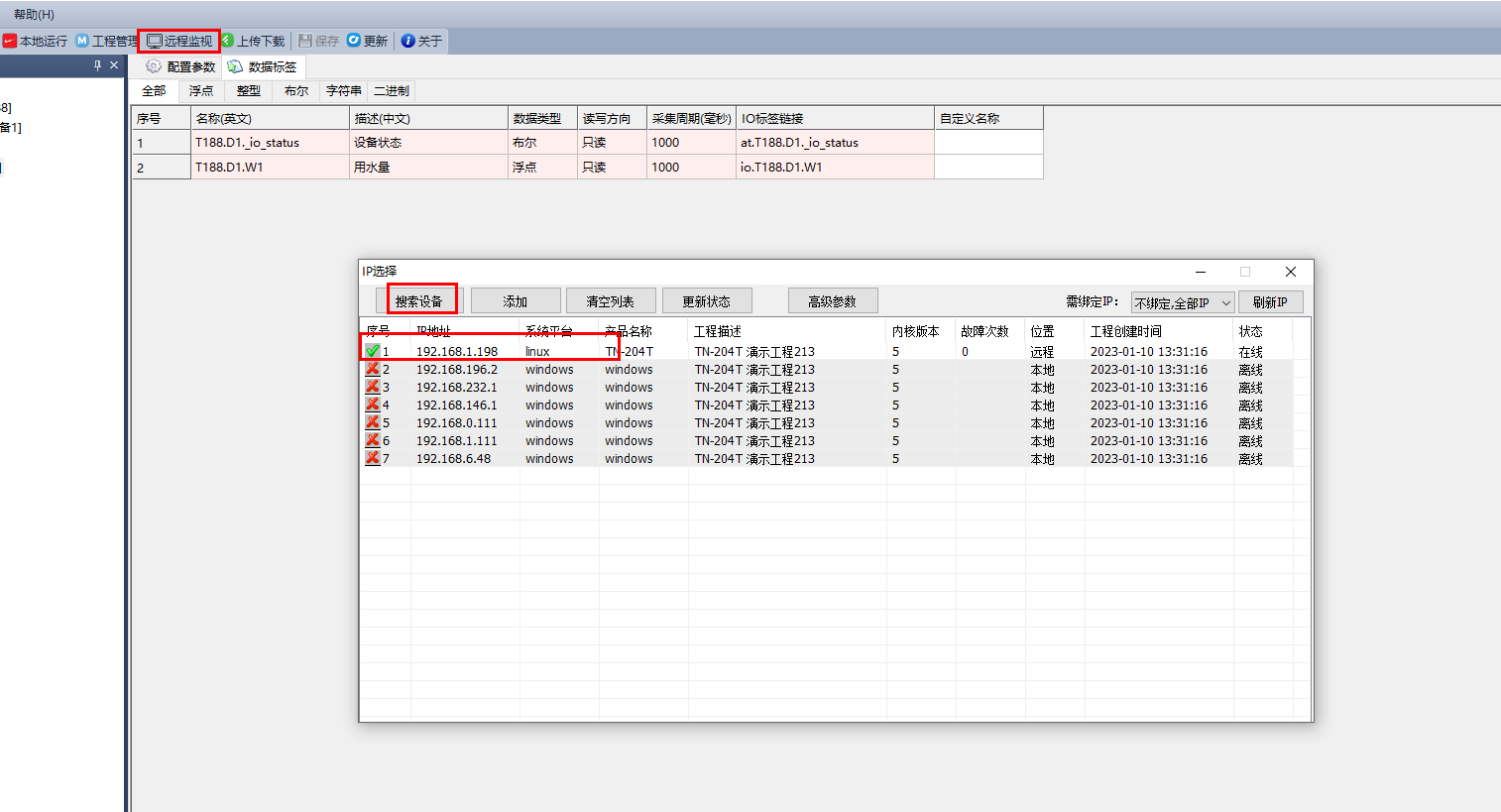Click the 清空列表 button
Viewport: 1501px width, 812px height.
610,301
